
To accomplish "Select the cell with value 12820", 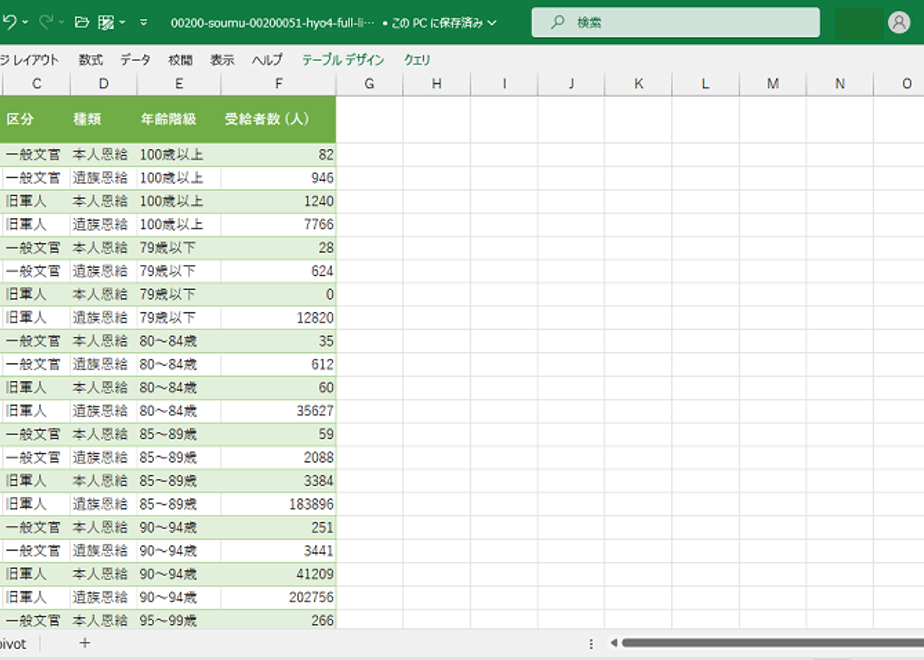I will click(x=278, y=318).
